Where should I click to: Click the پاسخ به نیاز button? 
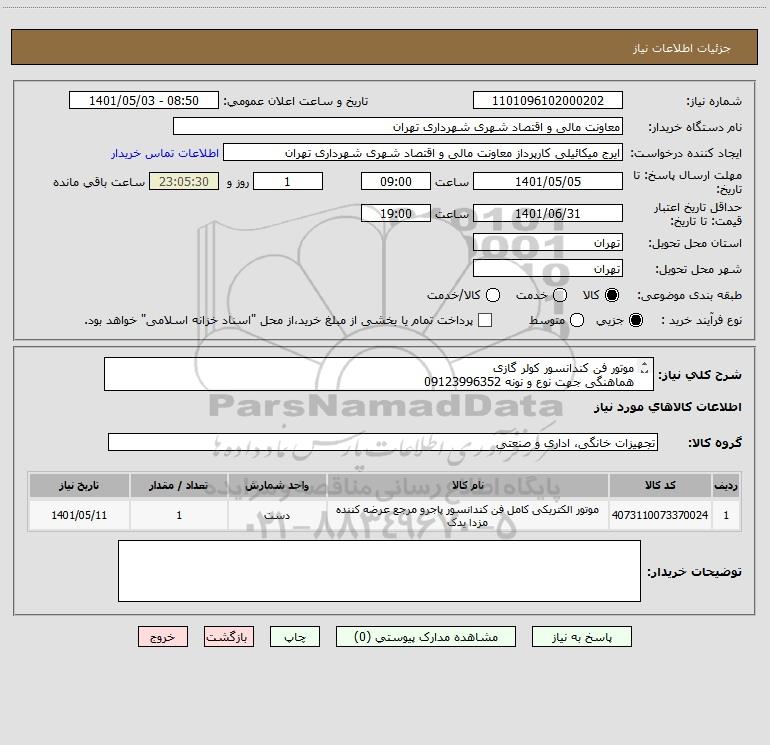(582, 637)
